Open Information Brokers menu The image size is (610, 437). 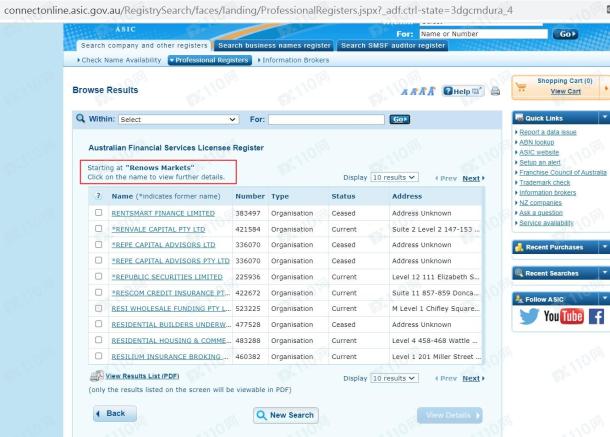pyautogui.click(x=294, y=60)
